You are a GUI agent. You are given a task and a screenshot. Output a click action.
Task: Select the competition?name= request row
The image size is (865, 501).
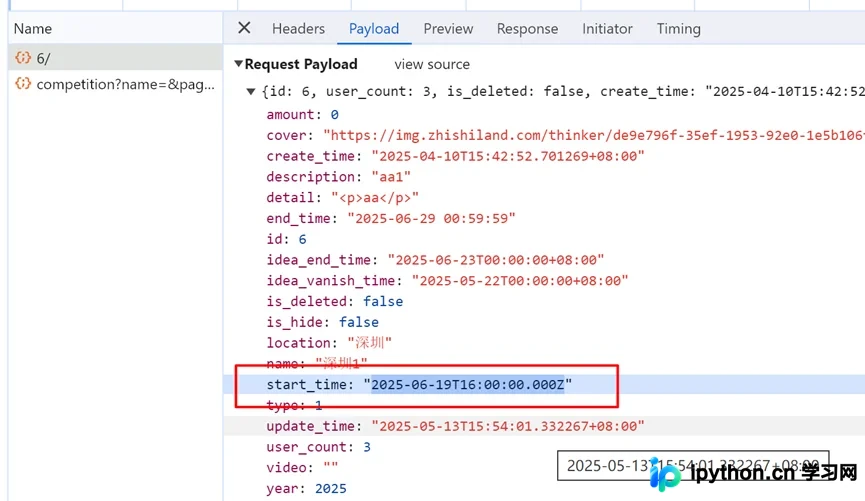[x=115, y=84]
